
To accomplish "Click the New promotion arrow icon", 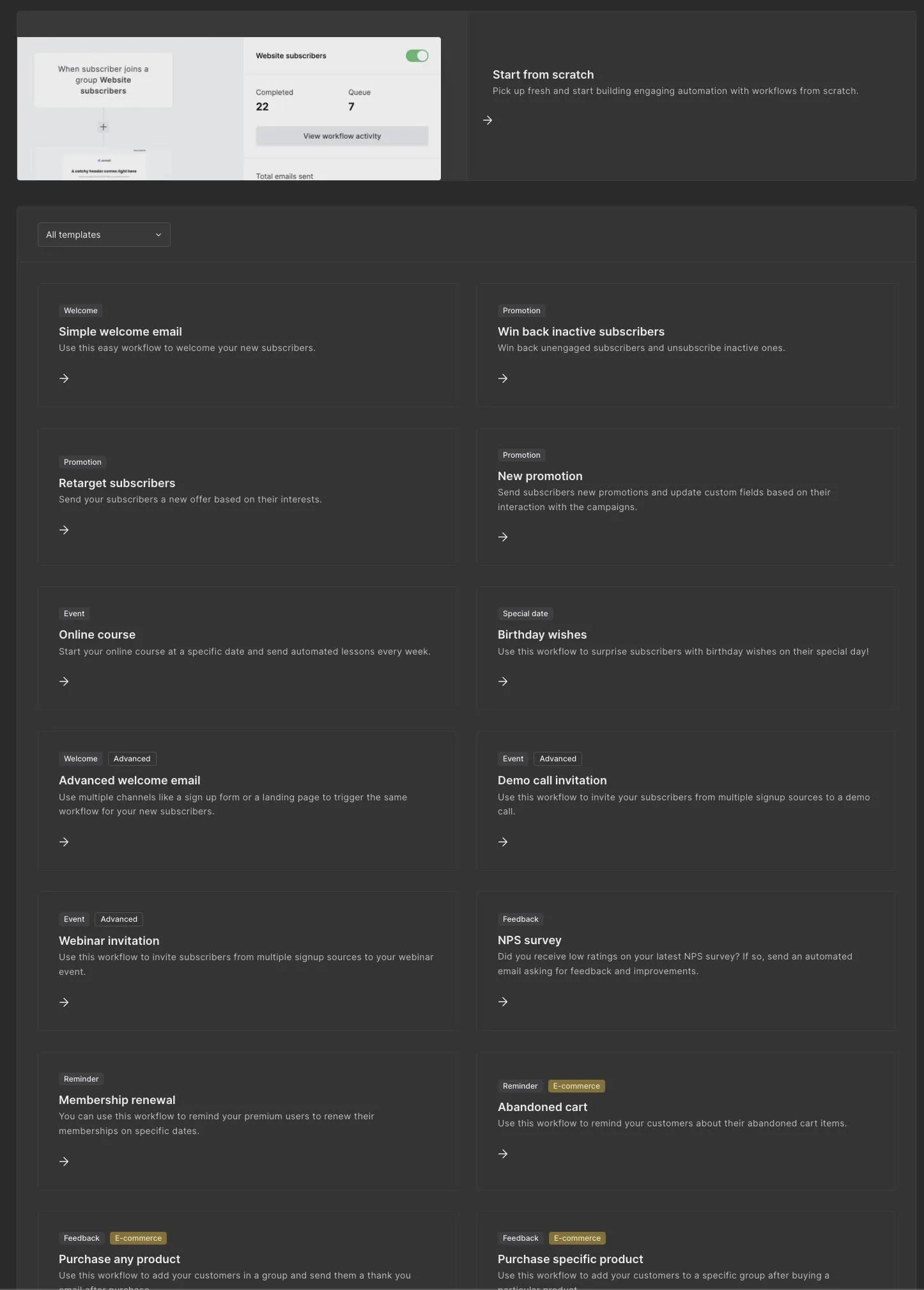I will point(503,537).
